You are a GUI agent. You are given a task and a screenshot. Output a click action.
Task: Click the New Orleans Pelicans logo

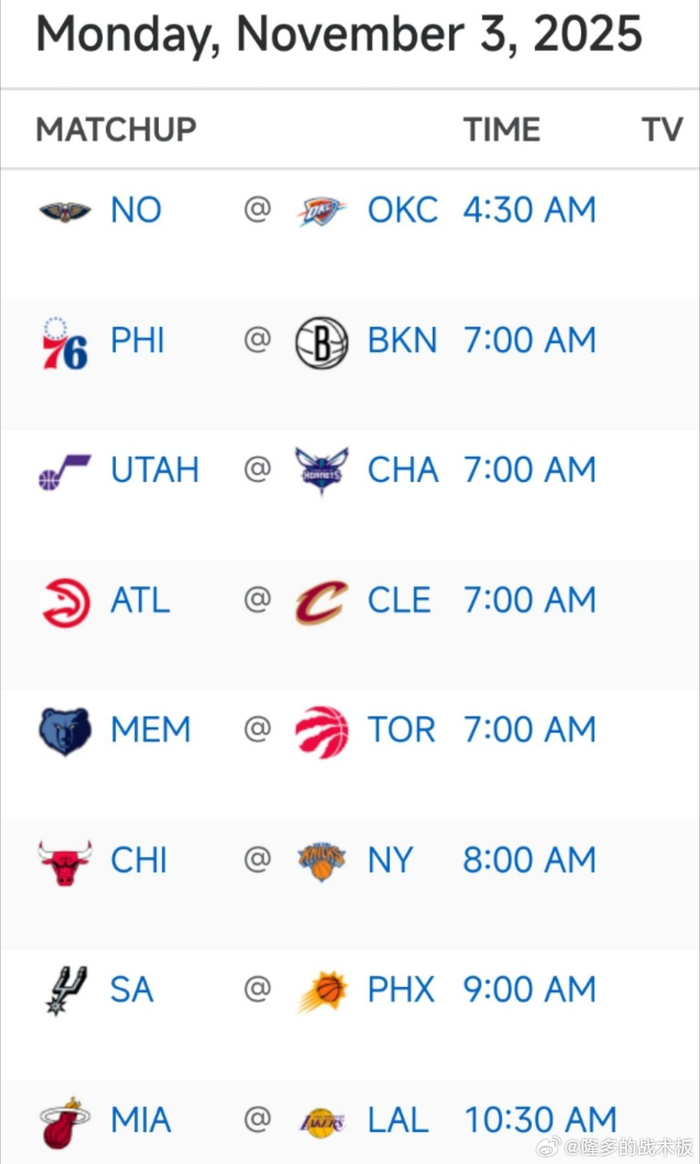click(64, 209)
